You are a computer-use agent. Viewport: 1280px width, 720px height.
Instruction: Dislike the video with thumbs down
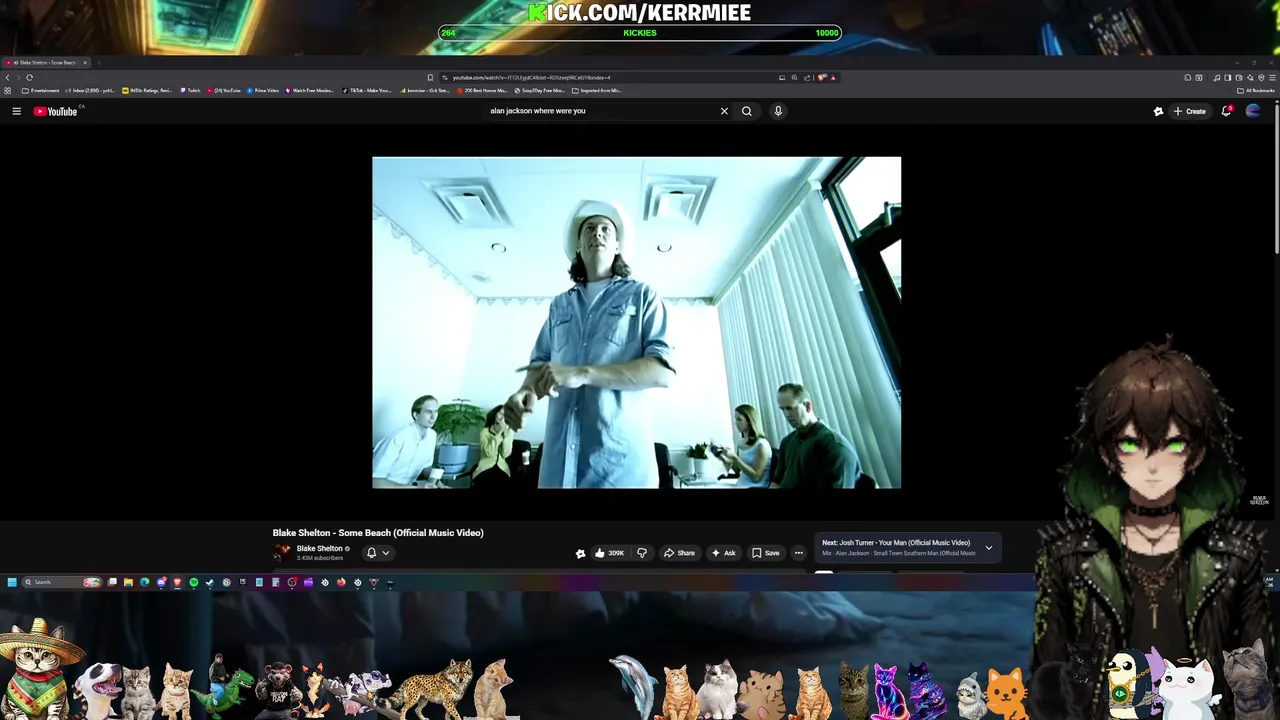642,553
